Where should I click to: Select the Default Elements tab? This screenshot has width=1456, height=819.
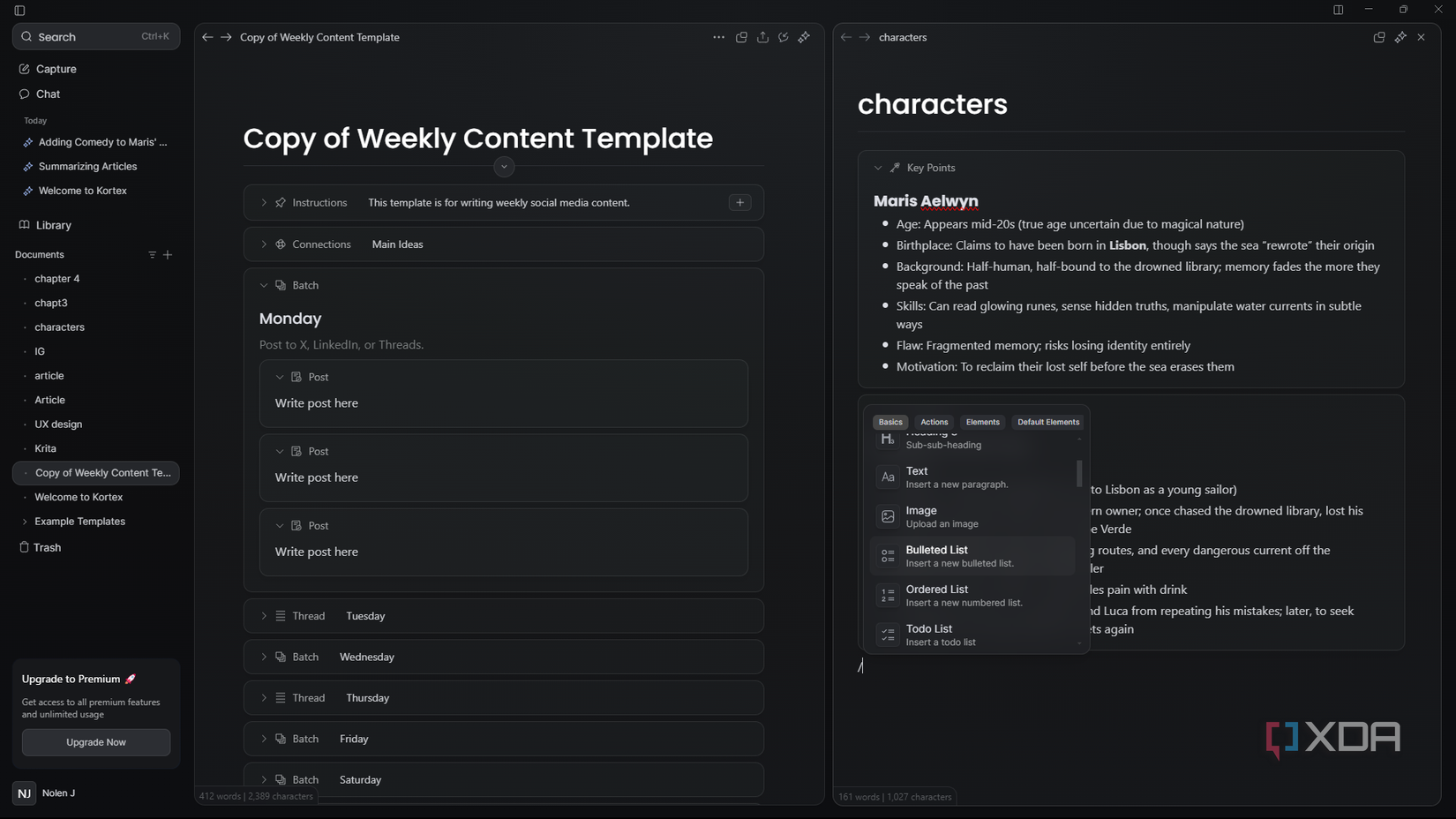(x=1048, y=422)
